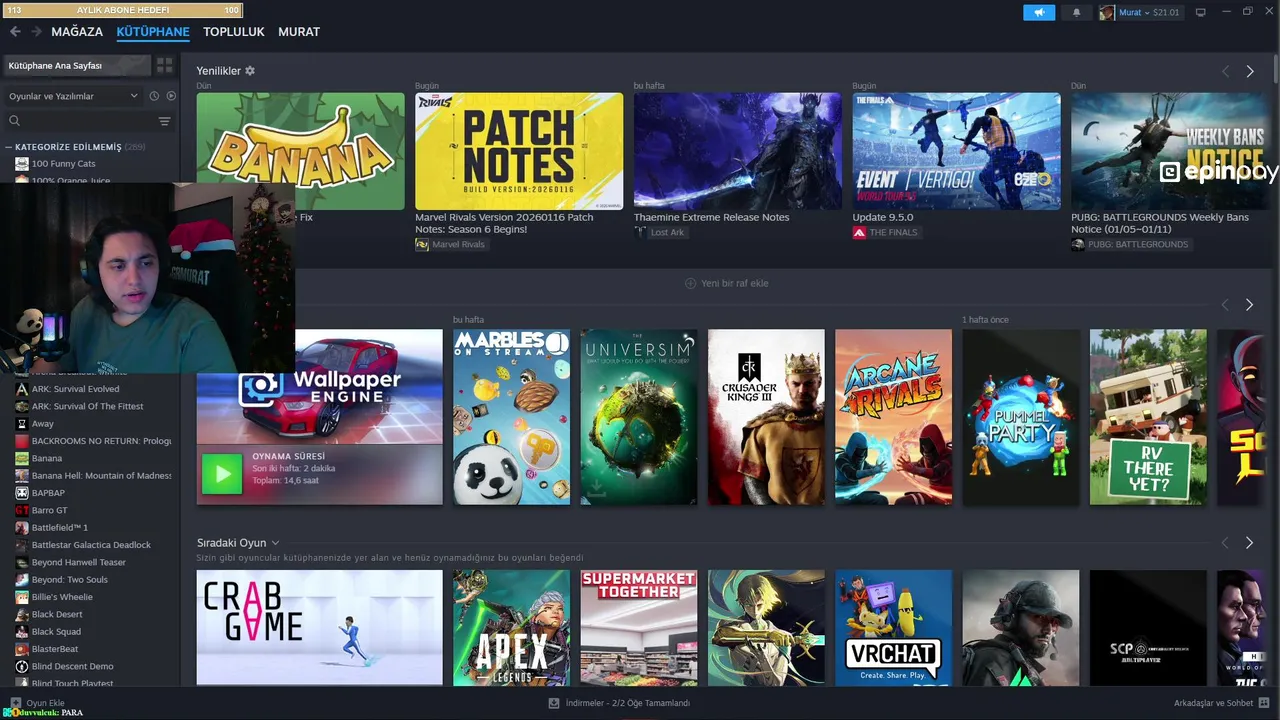Open VRChat game tile
The width and height of the screenshot is (1280, 720).
click(x=894, y=627)
